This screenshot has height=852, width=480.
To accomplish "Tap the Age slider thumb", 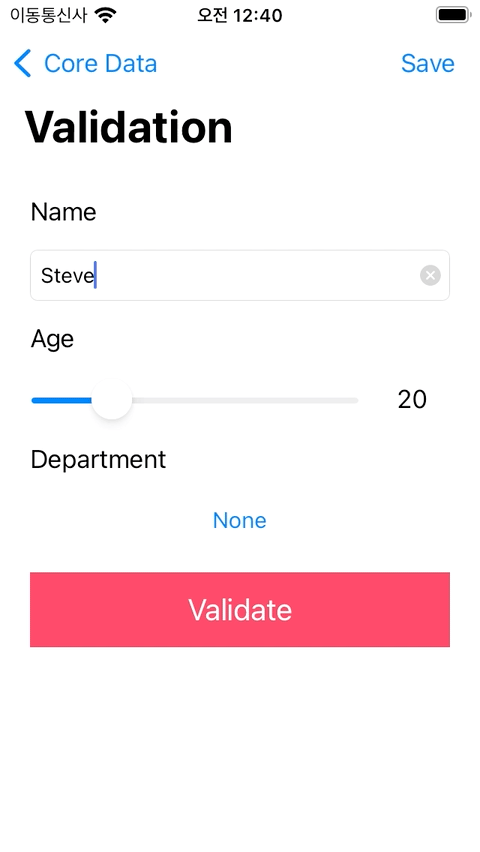I will click(x=111, y=400).
